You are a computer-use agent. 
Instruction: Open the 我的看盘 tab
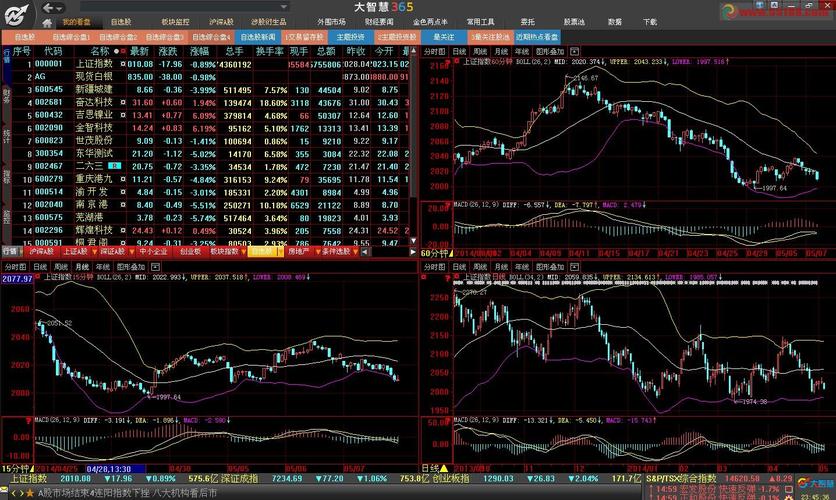[76, 22]
